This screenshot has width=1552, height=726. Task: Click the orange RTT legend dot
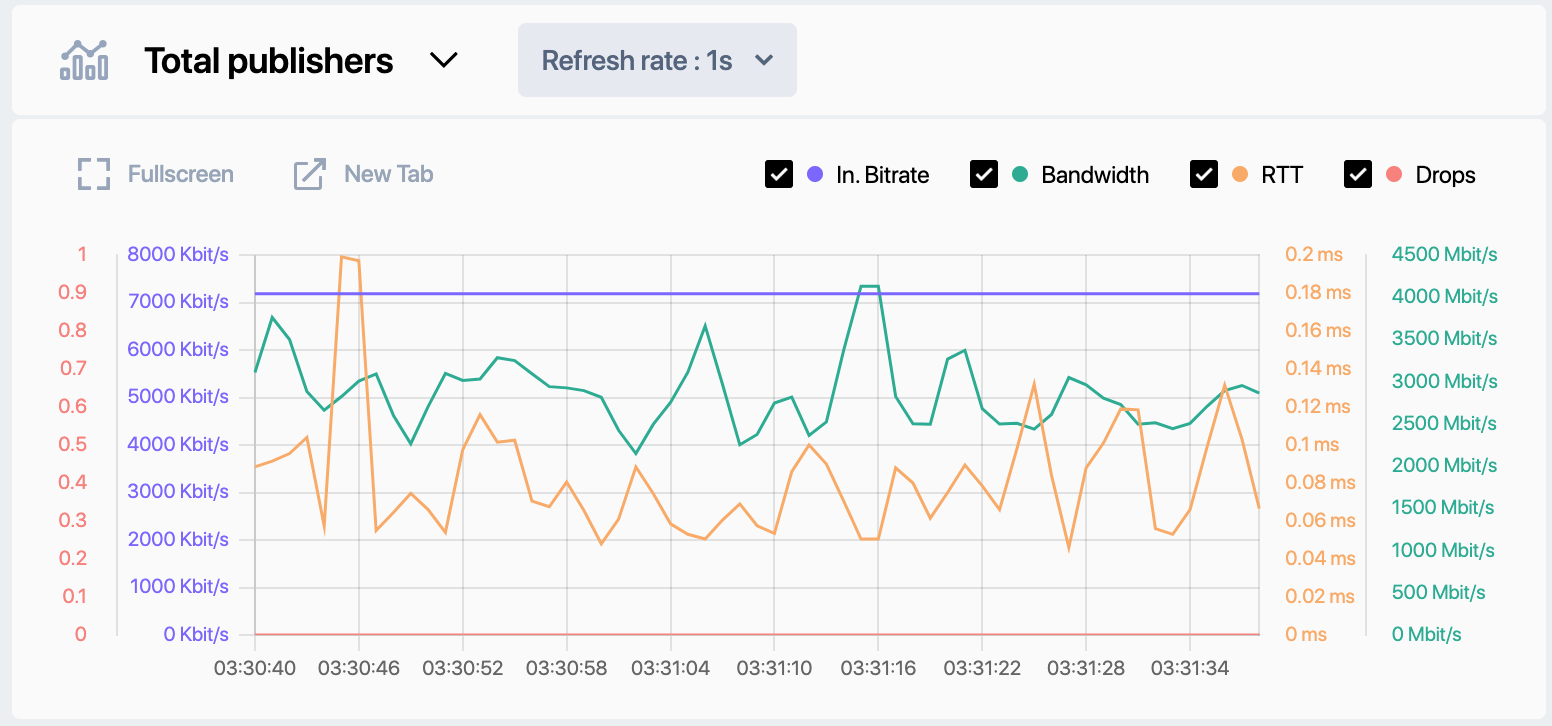tap(1239, 175)
